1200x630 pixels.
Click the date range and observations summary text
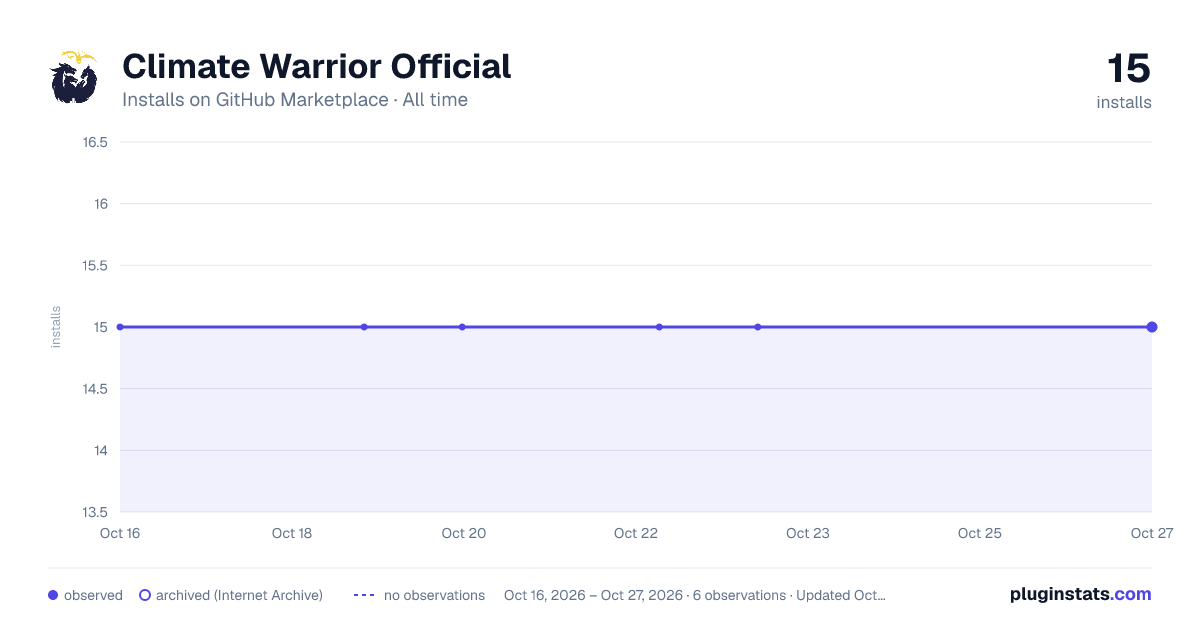(695, 595)
